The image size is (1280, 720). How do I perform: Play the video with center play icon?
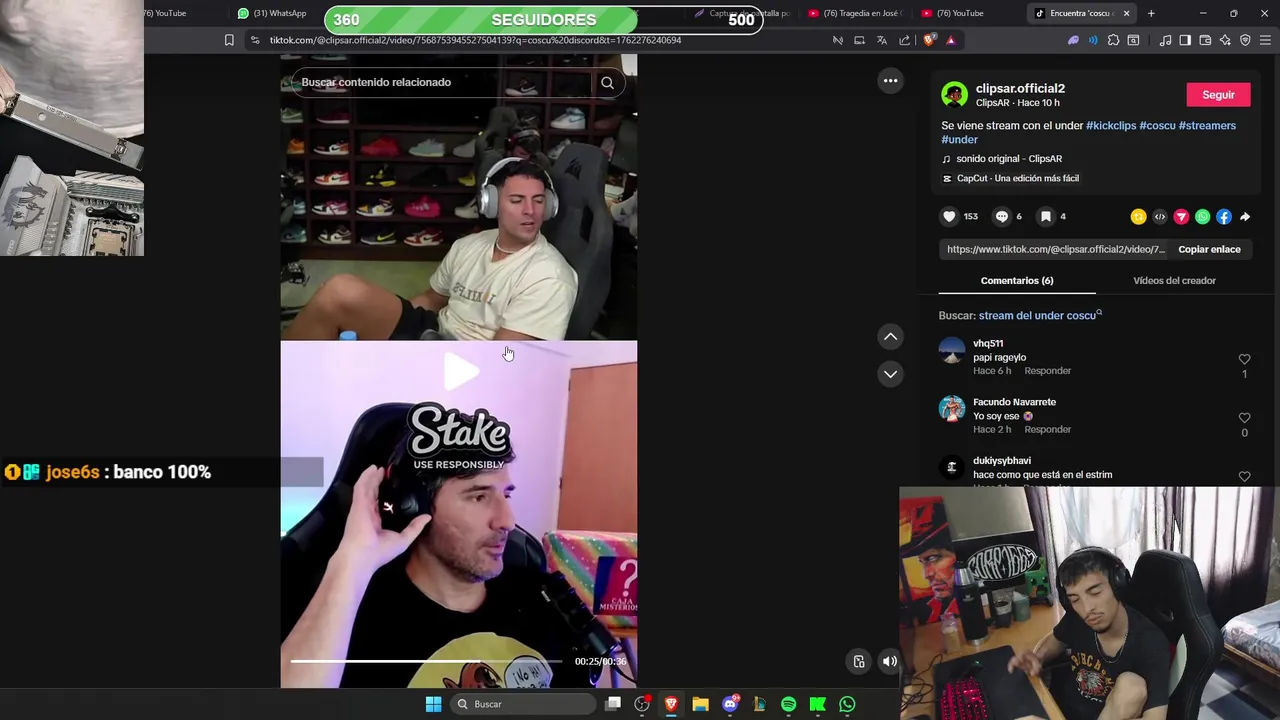tap(459, 371)
